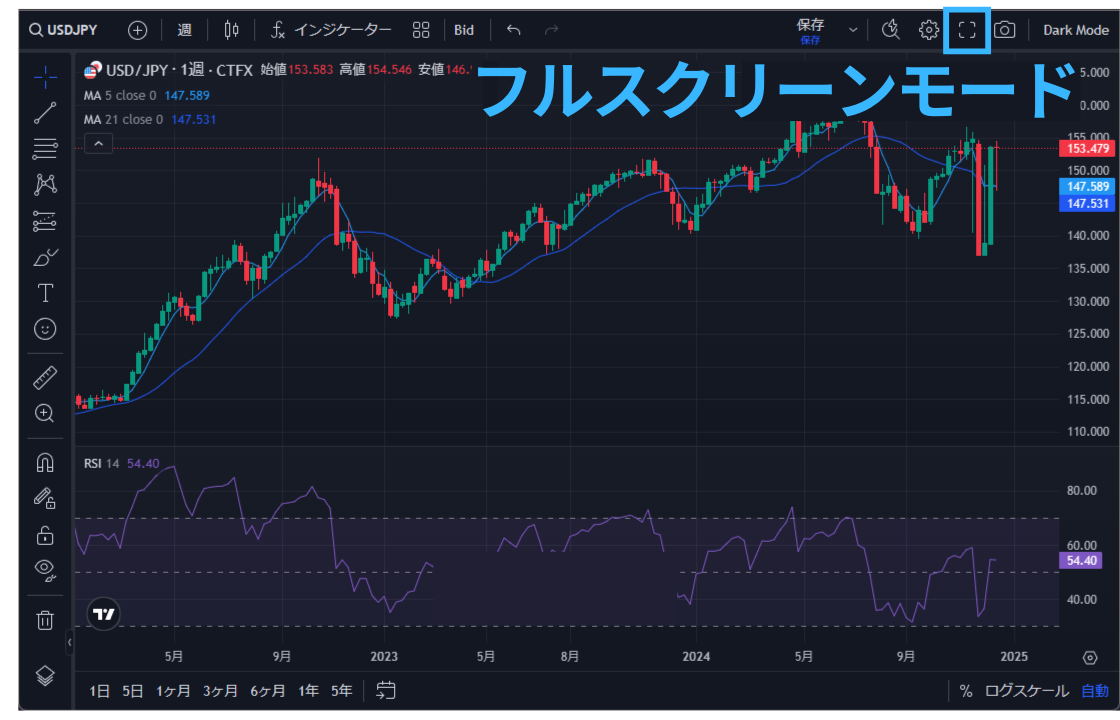1120x720 pixels.
Task: Select MA 21 close indicator legend
Action: 149,119
